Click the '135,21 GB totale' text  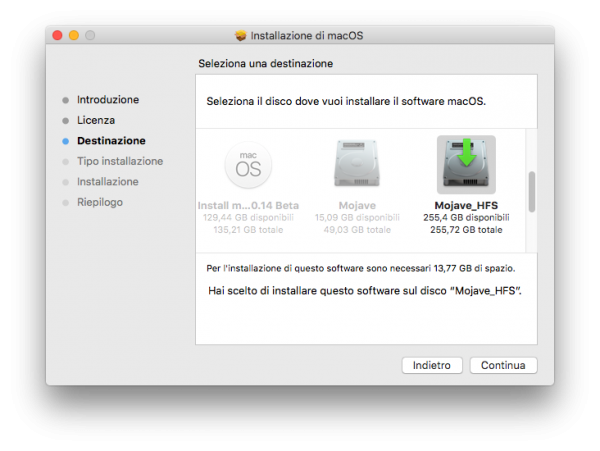pos(248,230)
